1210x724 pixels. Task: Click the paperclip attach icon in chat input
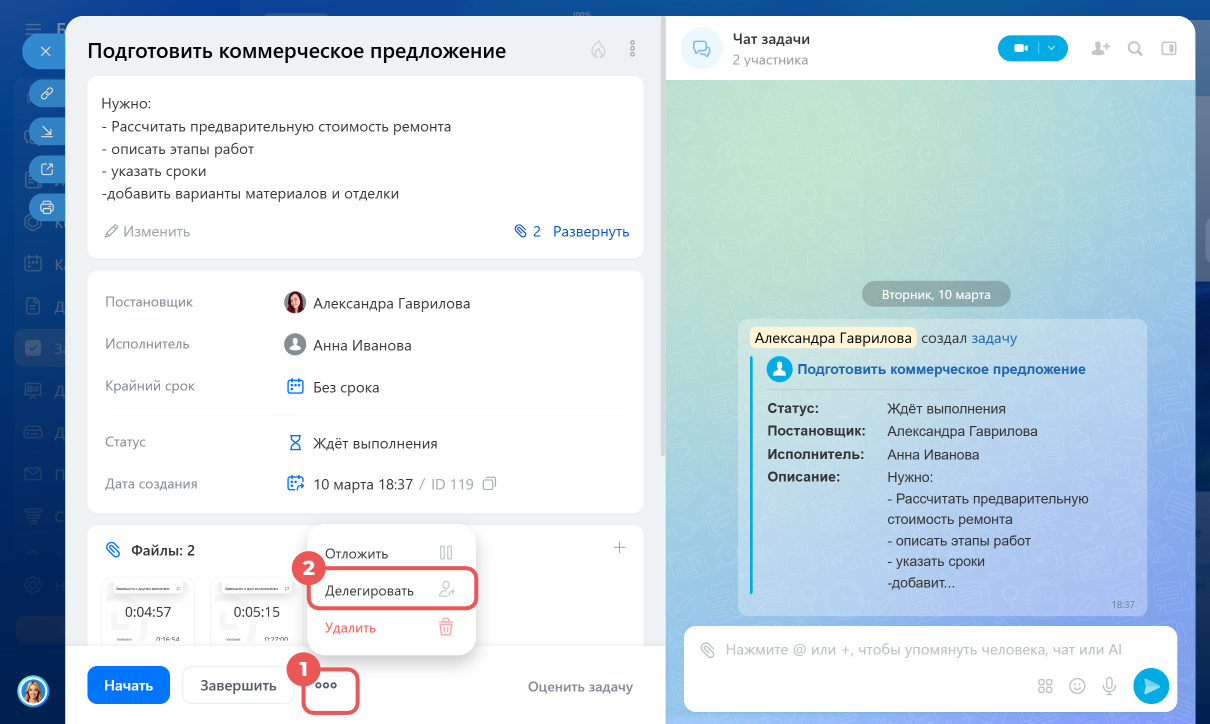coord(707,650)
